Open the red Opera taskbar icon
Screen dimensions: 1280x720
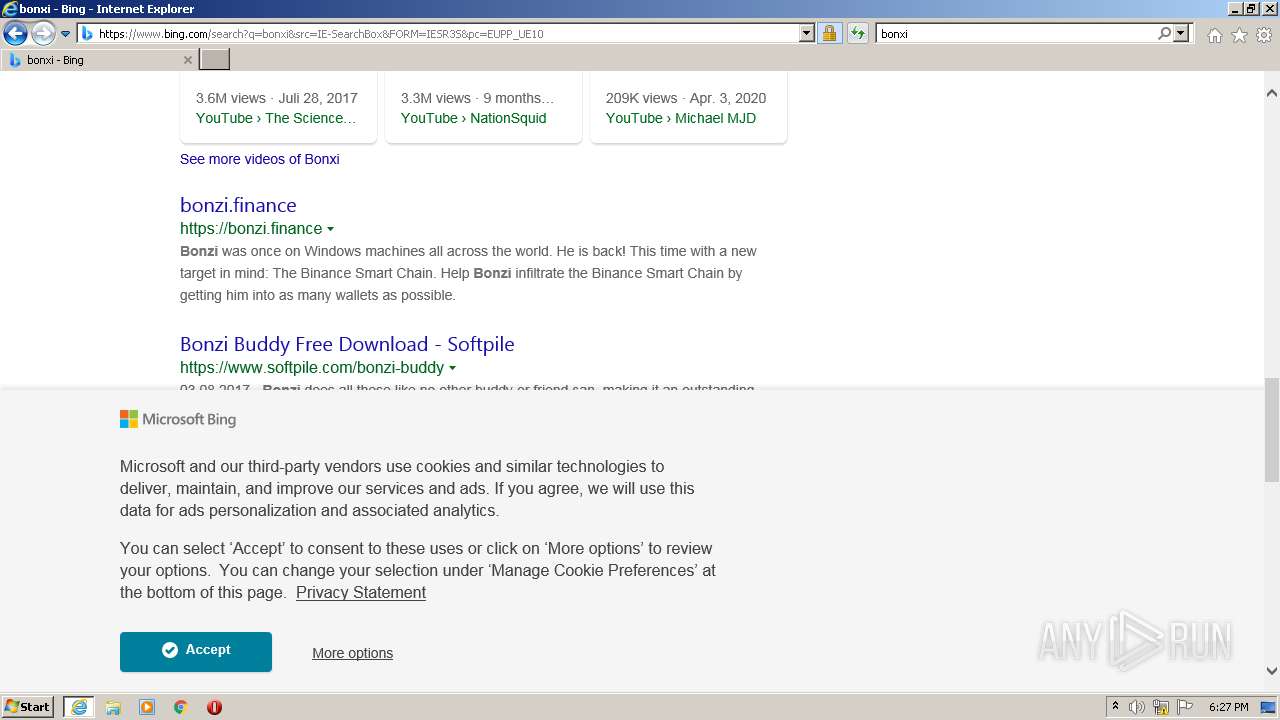point(214,707)
